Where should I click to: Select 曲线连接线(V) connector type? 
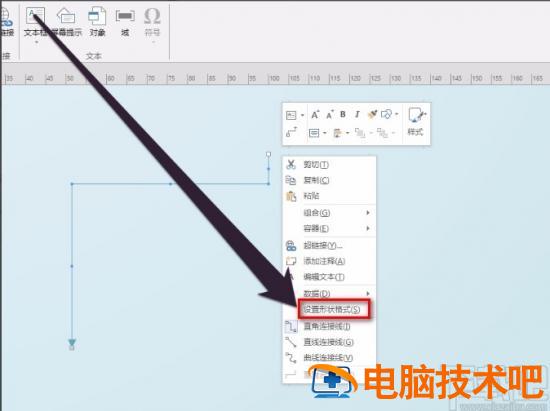[x=329, y=358]
